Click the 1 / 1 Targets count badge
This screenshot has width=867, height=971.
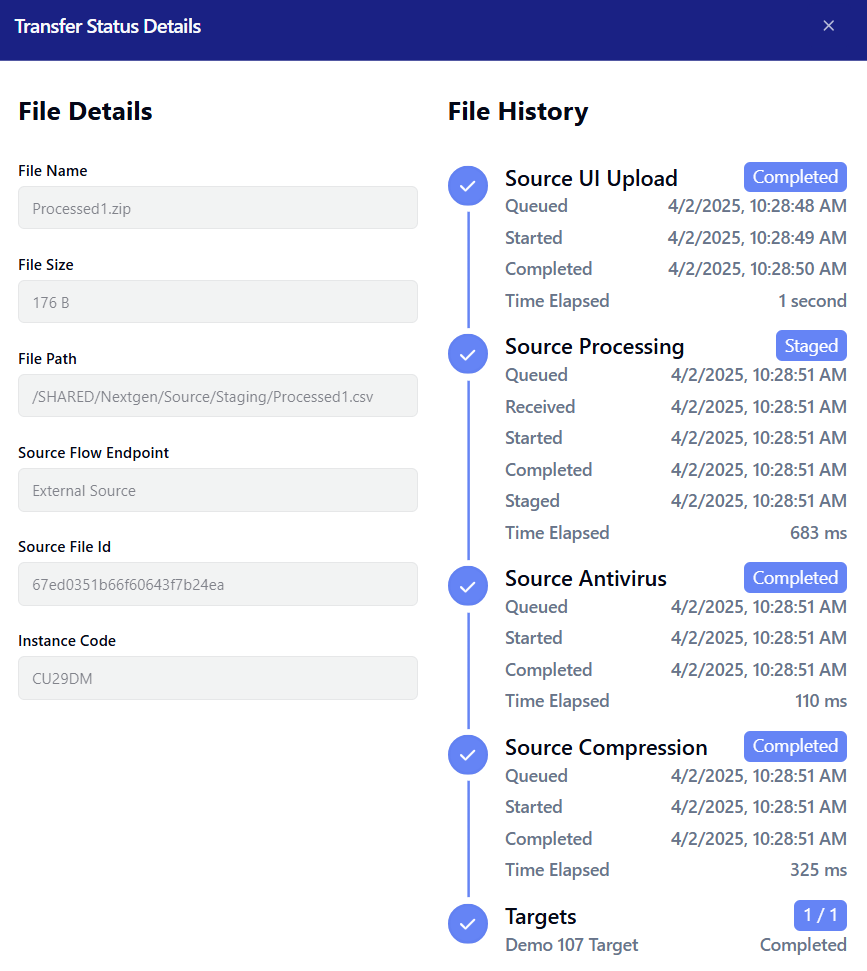820,915
